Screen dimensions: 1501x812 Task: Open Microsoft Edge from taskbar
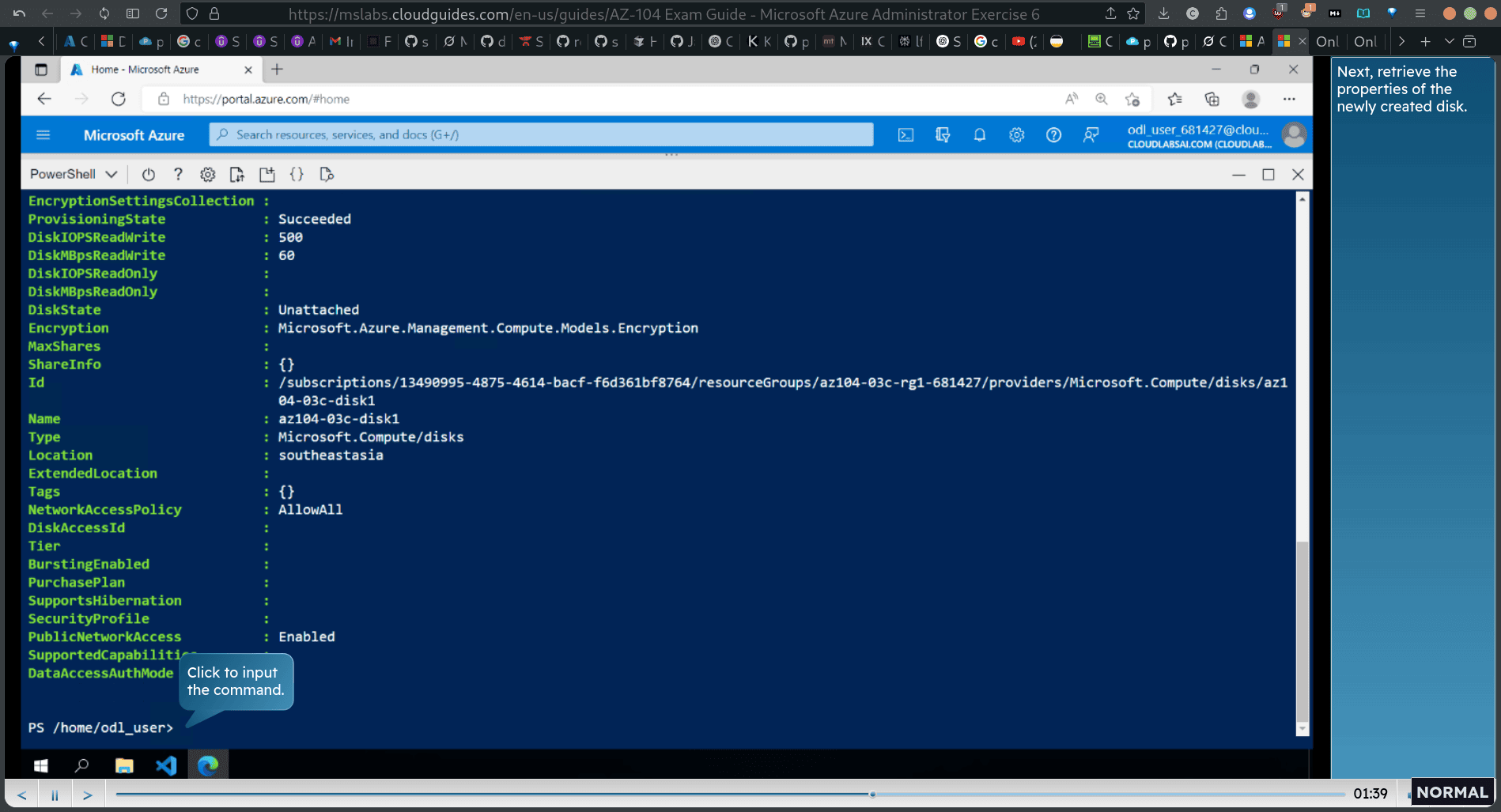[x=208, y=765]
